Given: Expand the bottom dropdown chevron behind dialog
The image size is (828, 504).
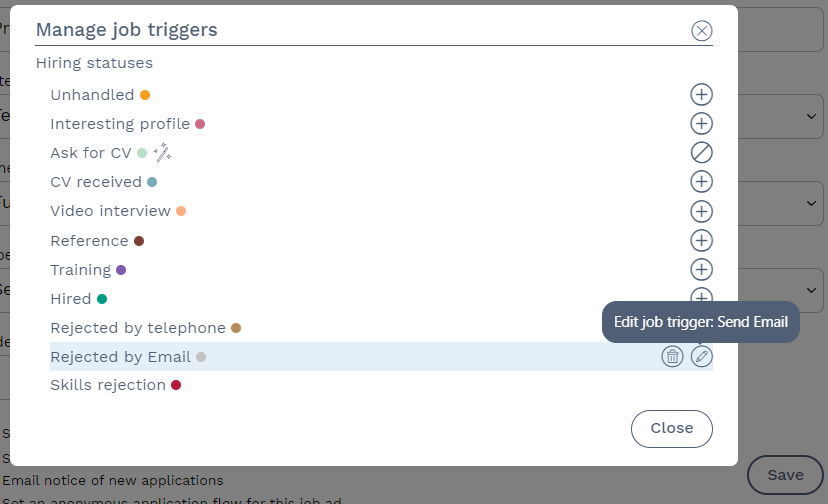Looking at the screenshot, I should 811,290.
